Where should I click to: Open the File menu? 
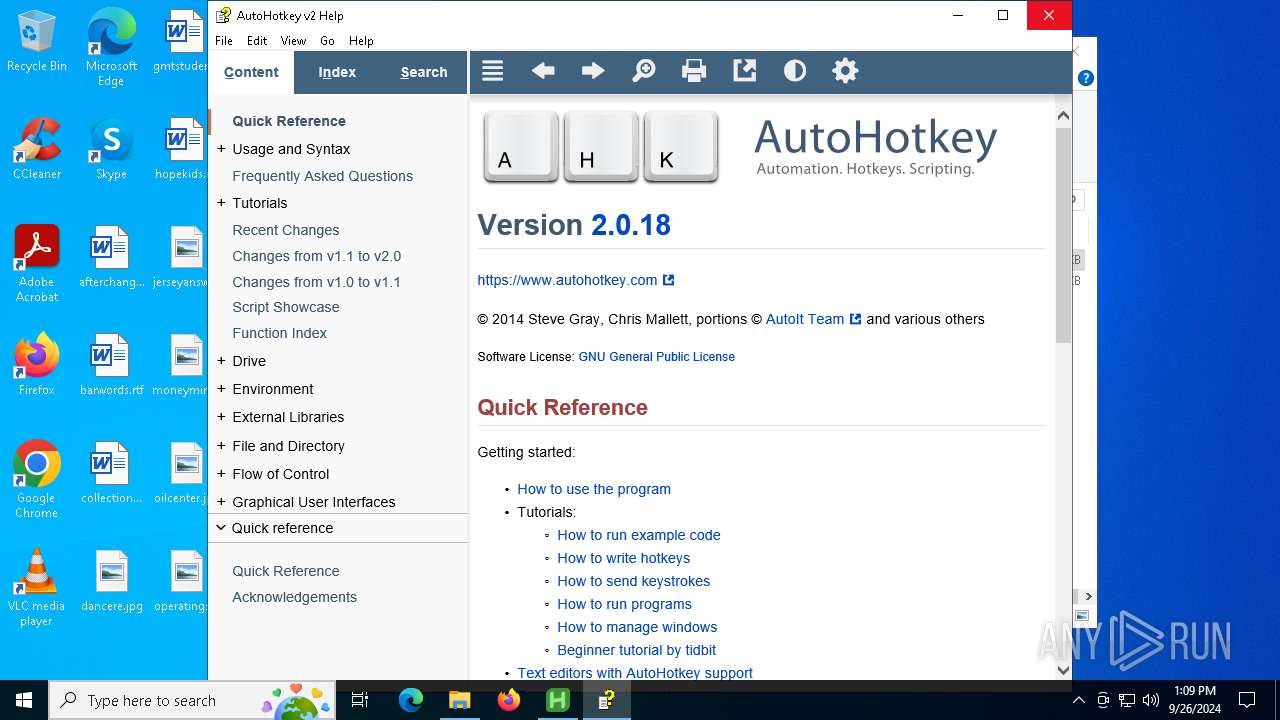point(224,41)
